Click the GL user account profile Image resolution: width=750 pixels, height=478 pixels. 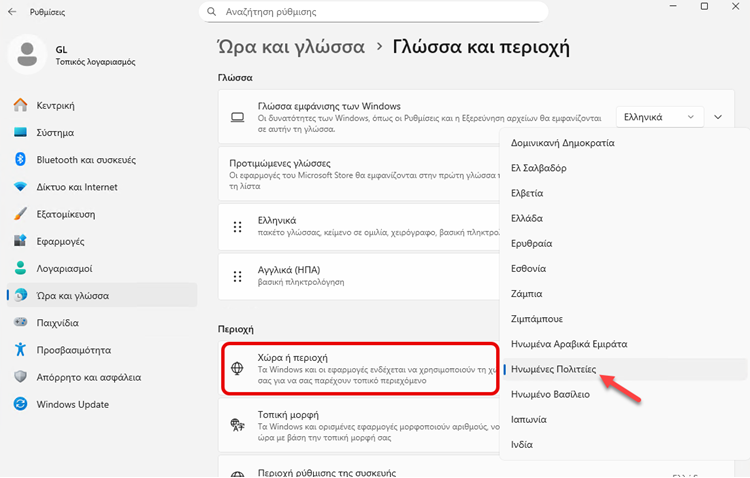tap(70, 54)
